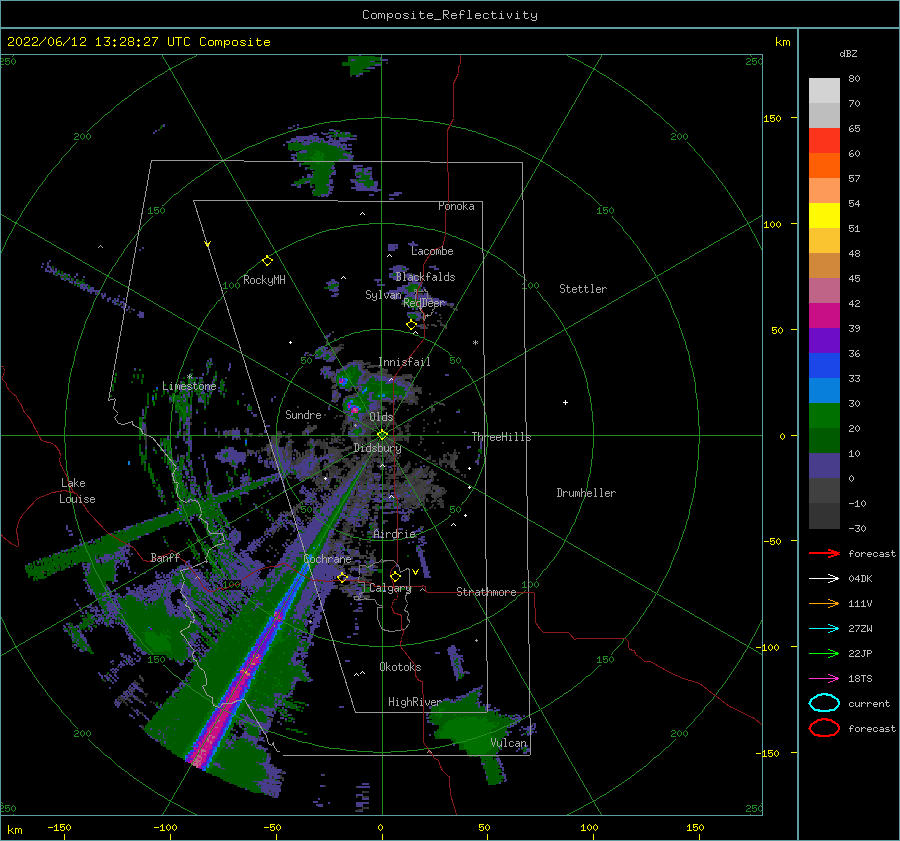
Task: Click the Ponoka label
Action: (x=456, y=206)
